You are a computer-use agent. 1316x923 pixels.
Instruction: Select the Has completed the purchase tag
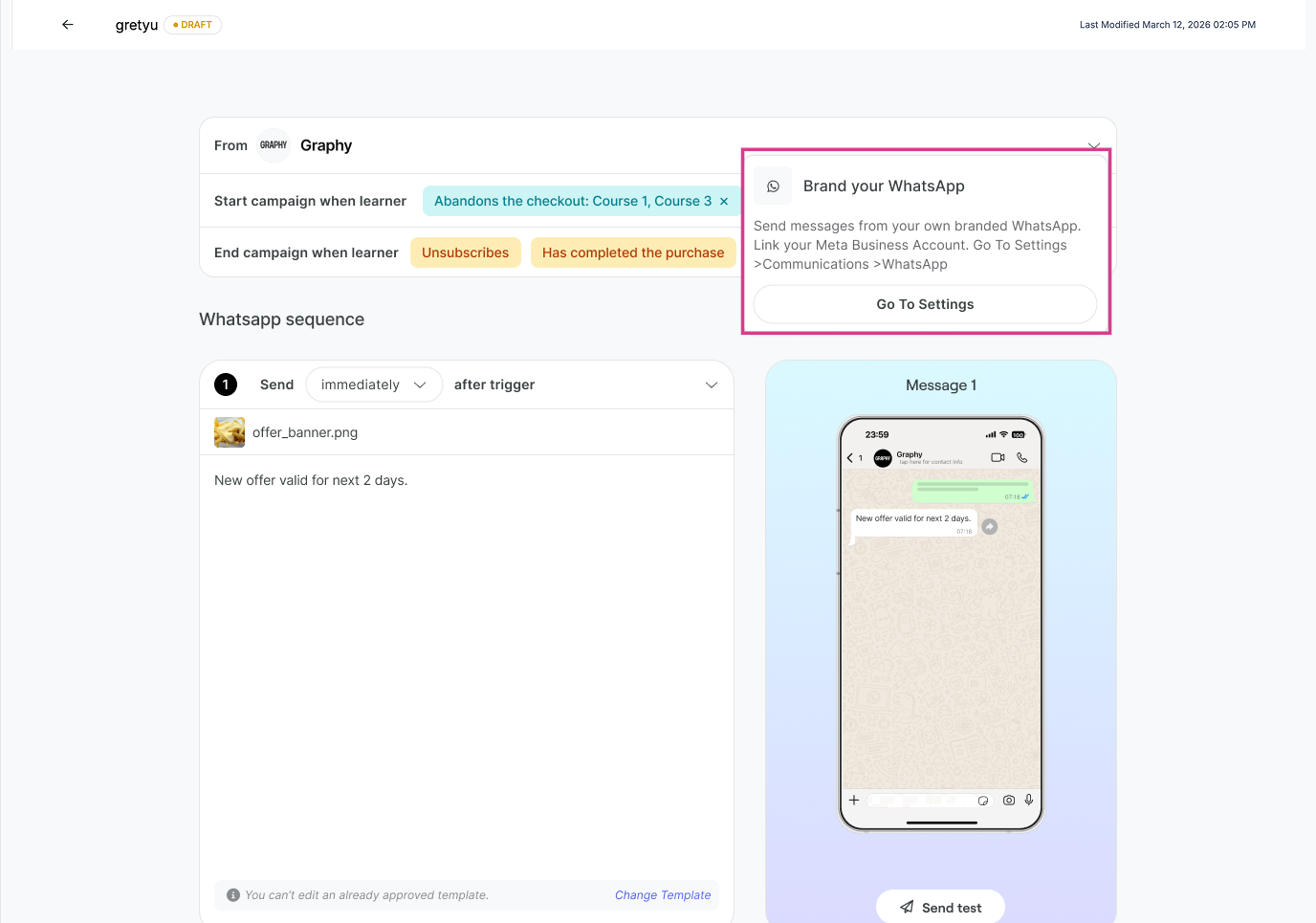[633, 253]
